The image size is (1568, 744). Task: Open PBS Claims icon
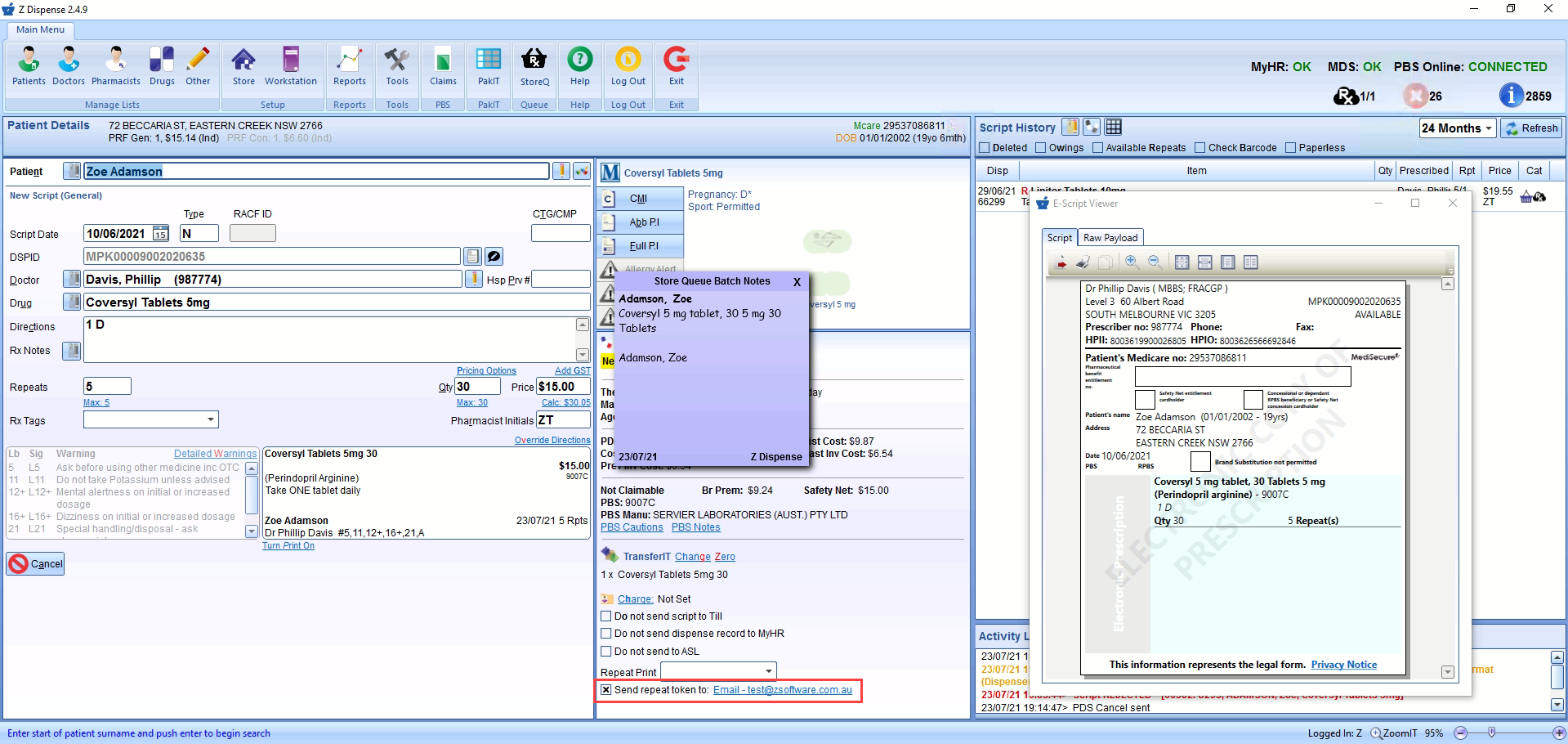443,65
